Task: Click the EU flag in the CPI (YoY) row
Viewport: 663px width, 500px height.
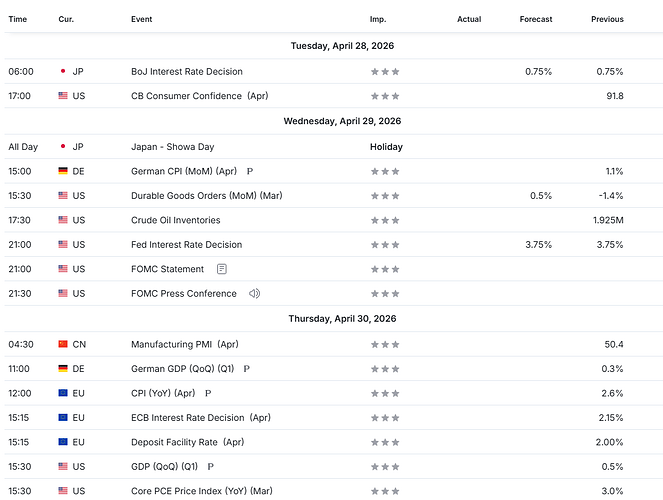Action: pos(63,393)
